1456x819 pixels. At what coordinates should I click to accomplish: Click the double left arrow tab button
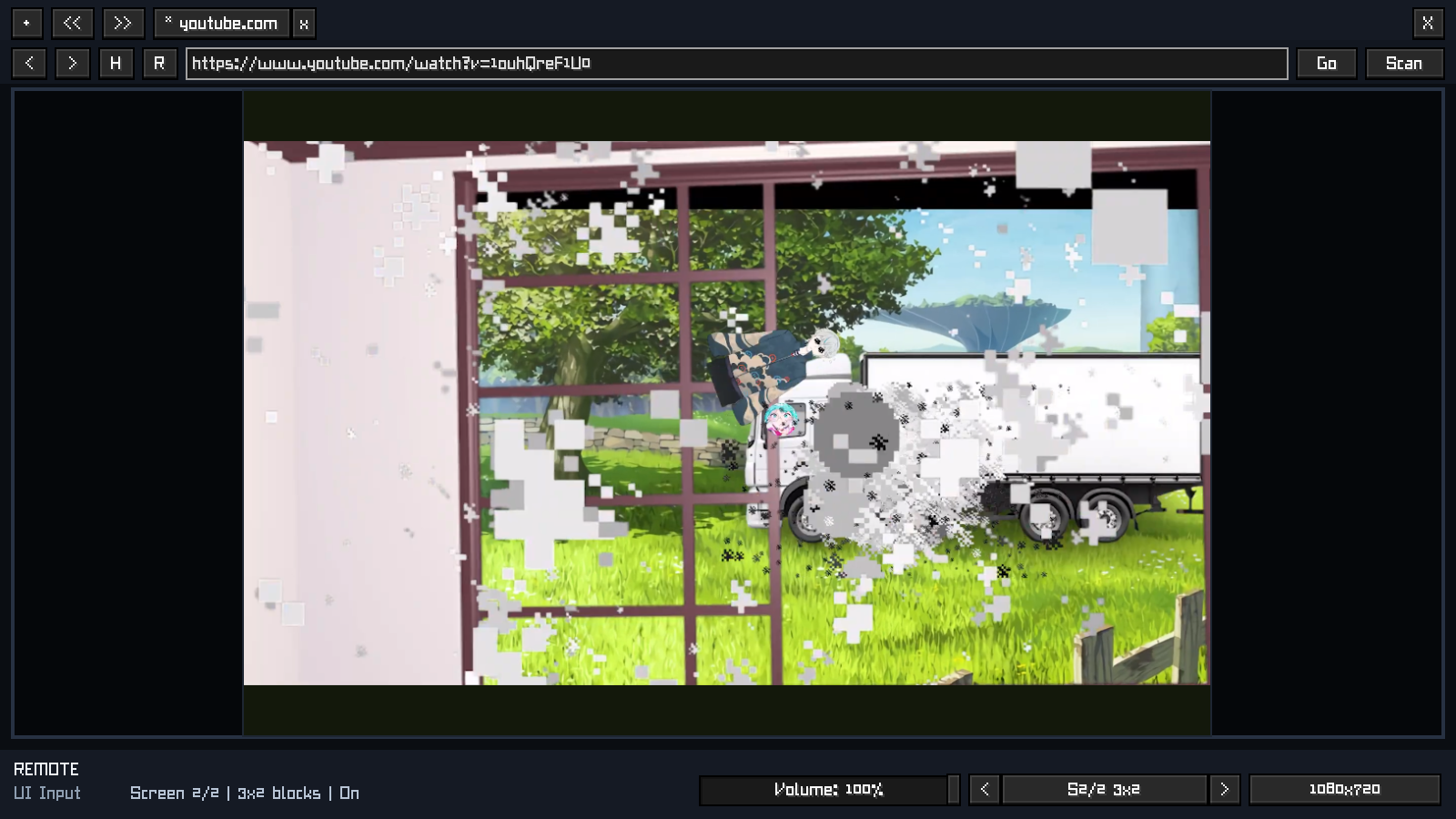(x=73, y=23)
